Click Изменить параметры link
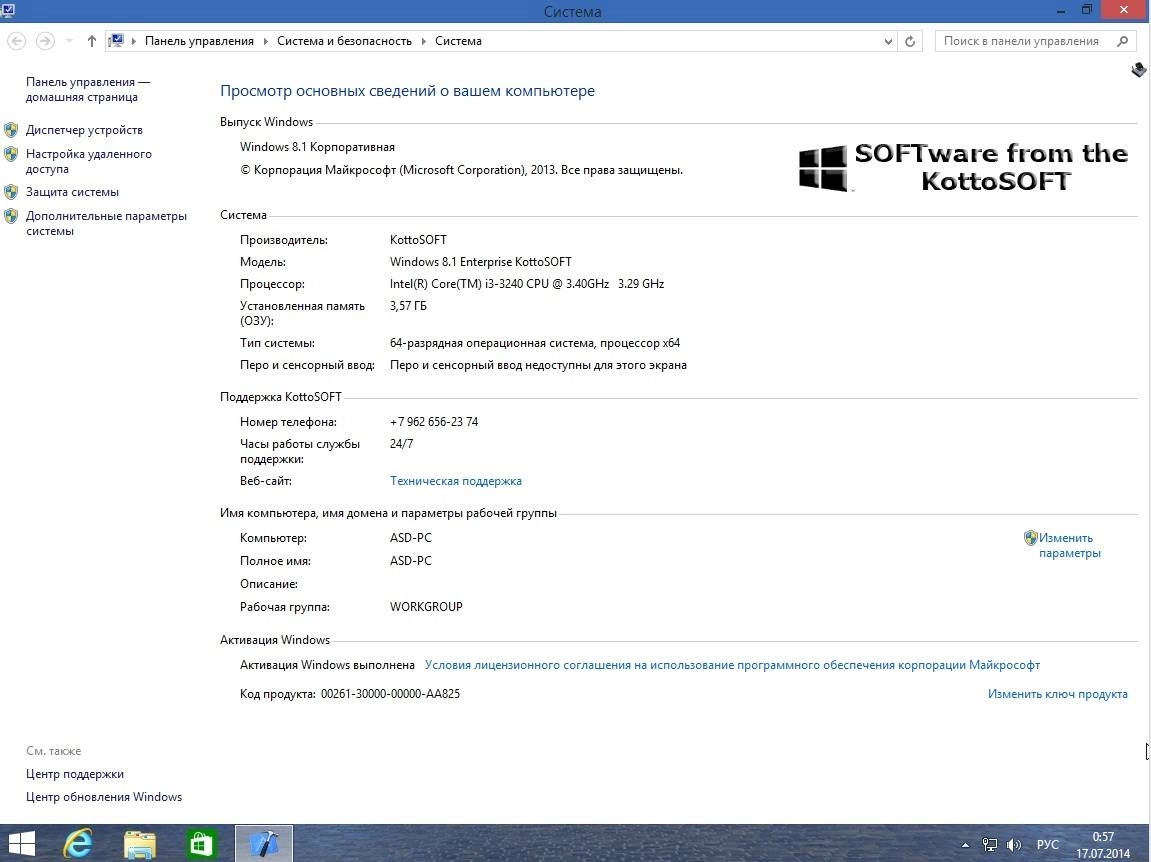1151x862 pixels. [1070, 546]
